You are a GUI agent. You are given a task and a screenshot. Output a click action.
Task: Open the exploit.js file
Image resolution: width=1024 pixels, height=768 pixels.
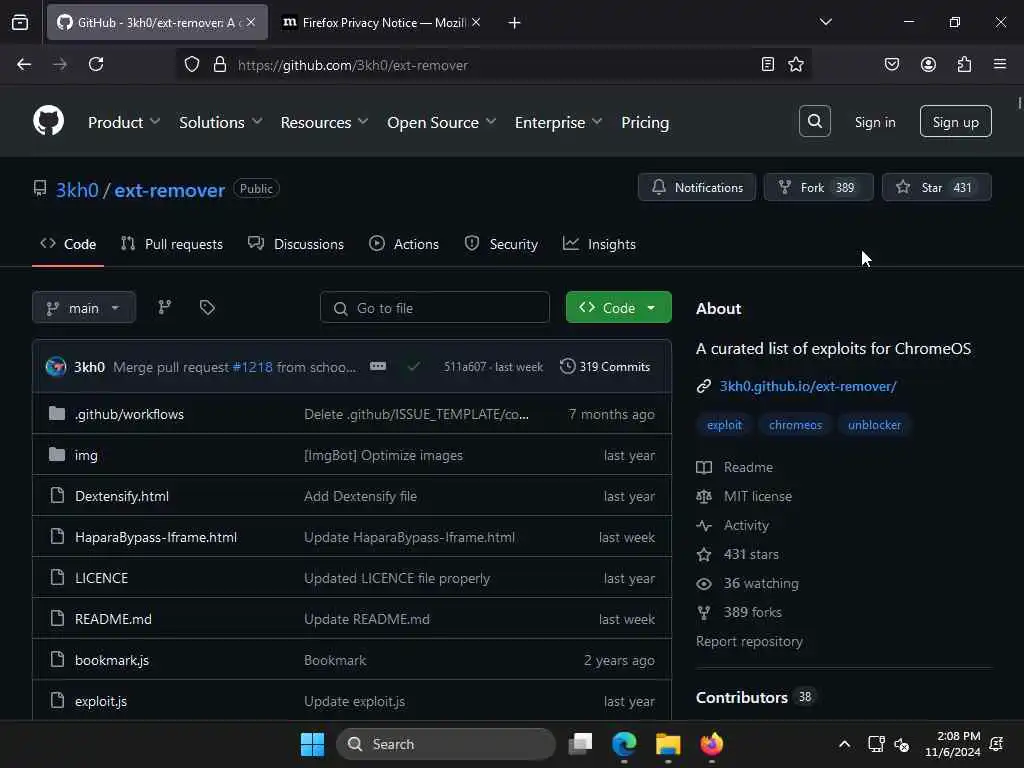[101, 701]
